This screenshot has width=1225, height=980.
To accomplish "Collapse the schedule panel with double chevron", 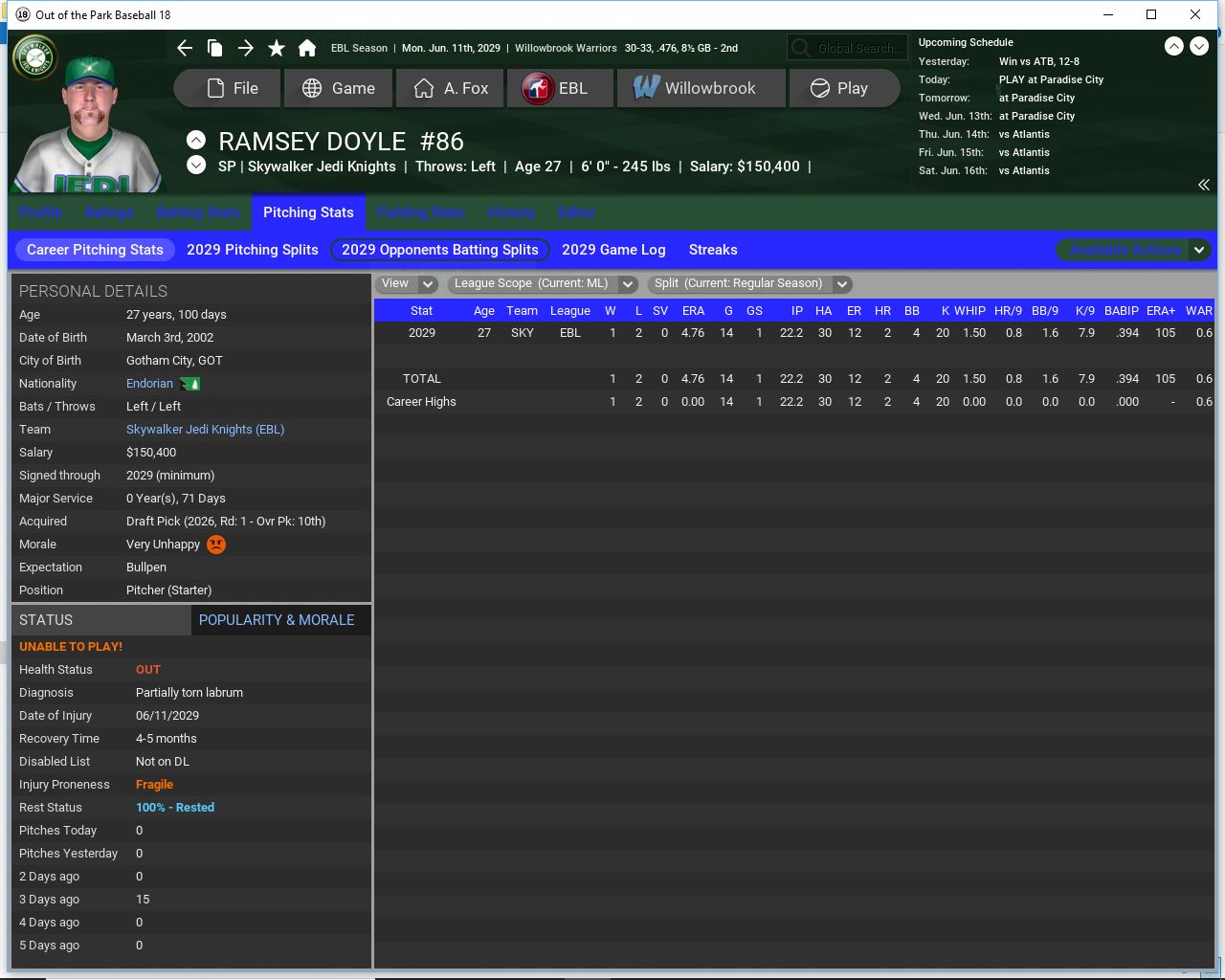I will pyautogui.click(x=1203, y=185).
